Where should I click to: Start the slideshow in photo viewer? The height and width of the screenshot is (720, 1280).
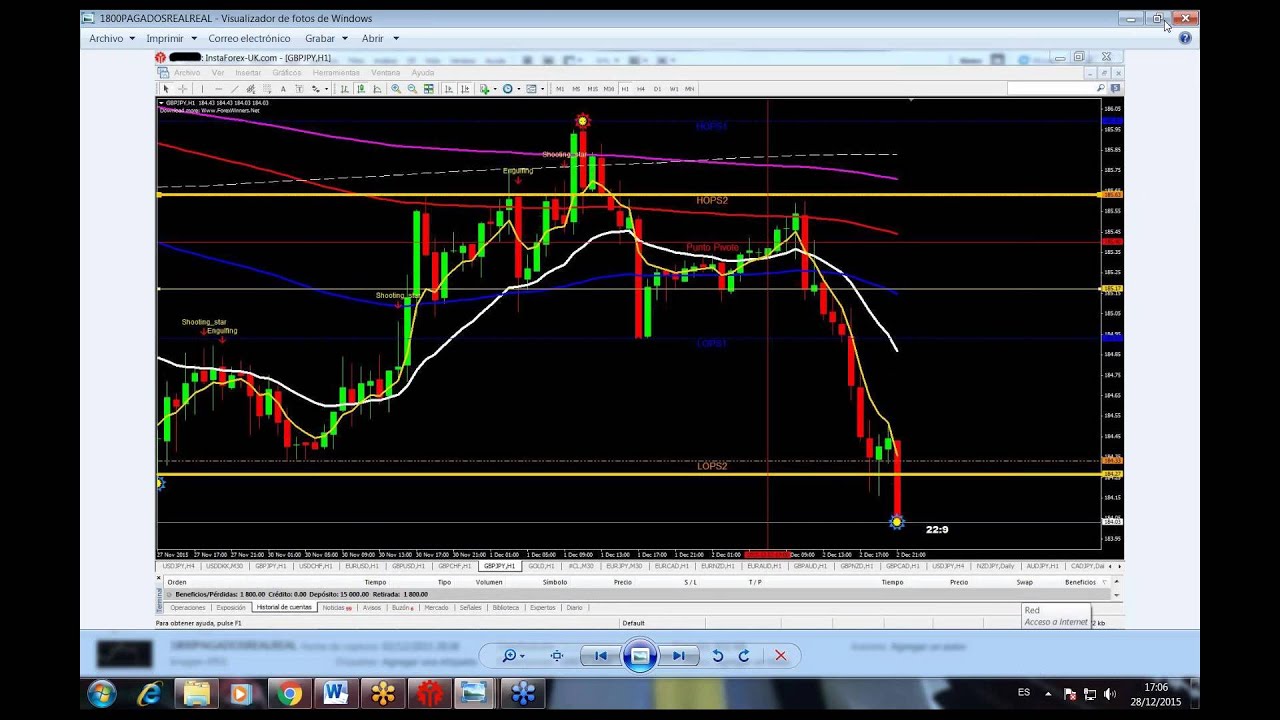[640, 656]
